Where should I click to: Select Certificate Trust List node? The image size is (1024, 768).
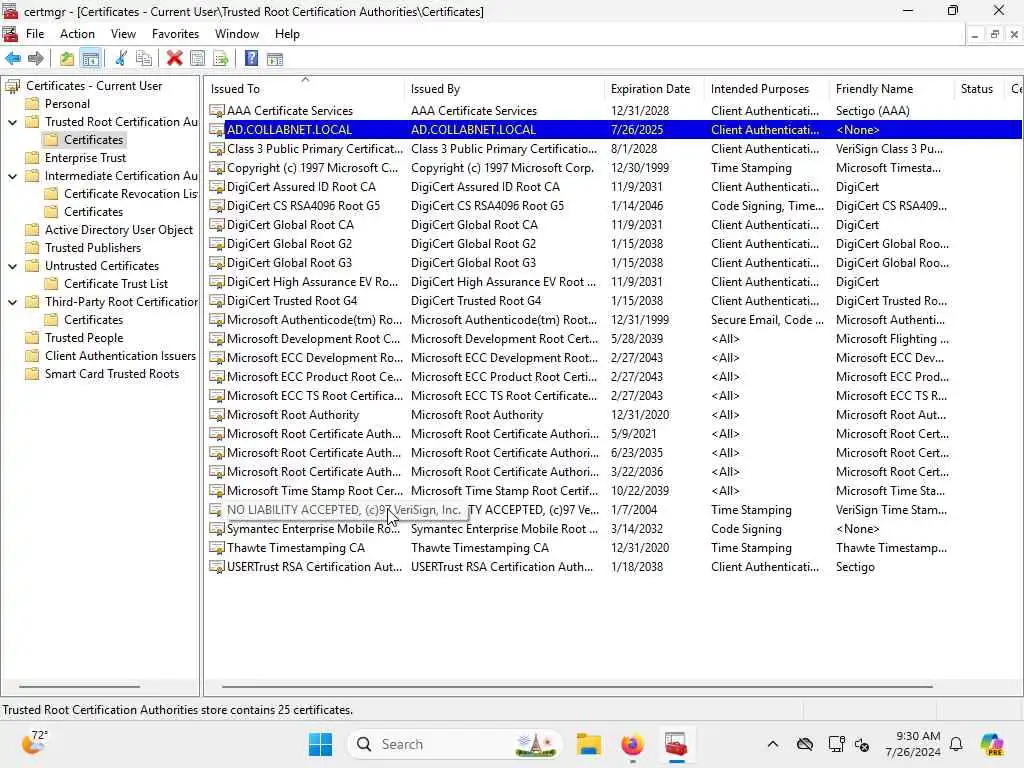coord(116,284)
